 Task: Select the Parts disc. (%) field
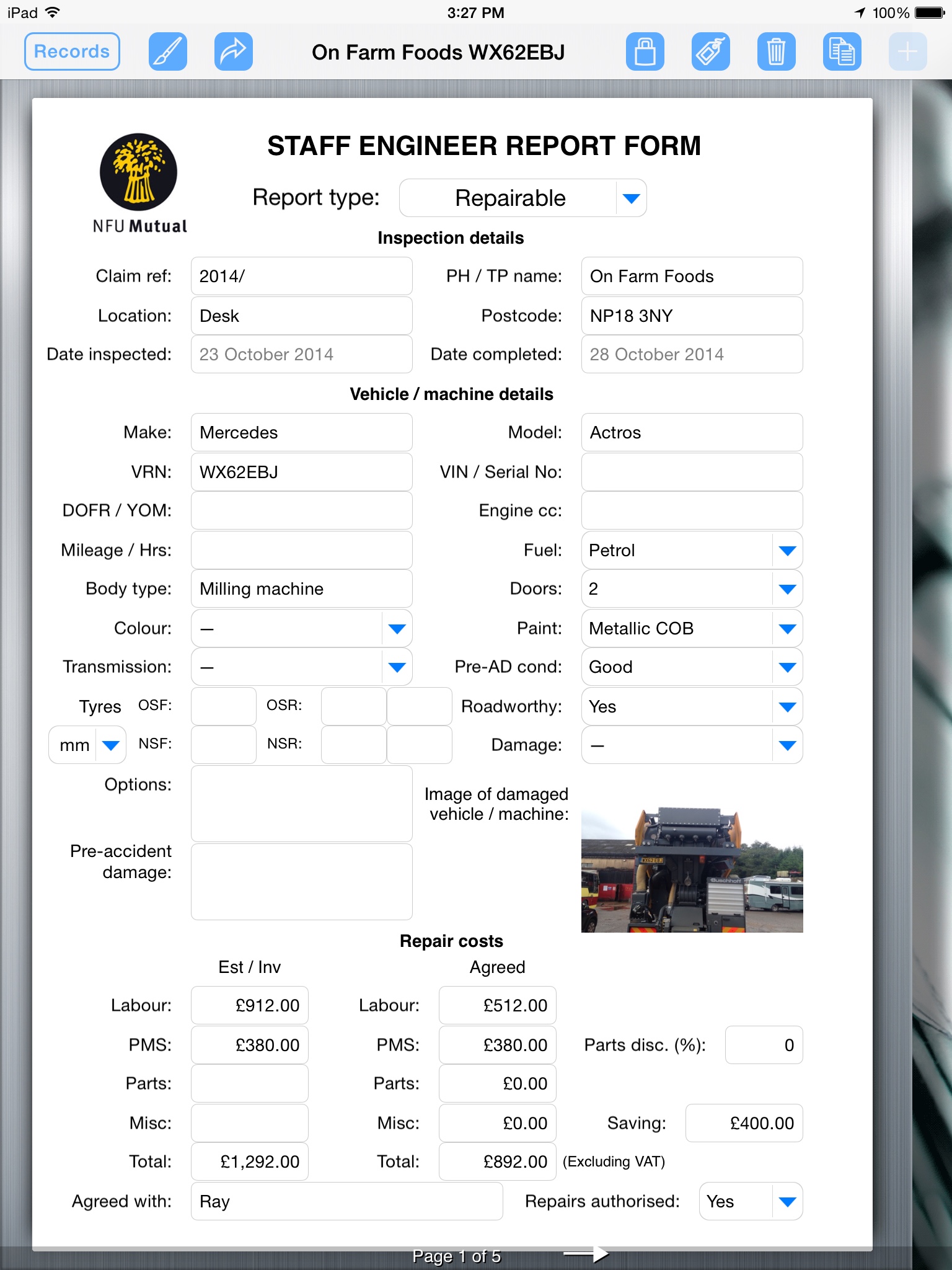tap(764, 1045)
